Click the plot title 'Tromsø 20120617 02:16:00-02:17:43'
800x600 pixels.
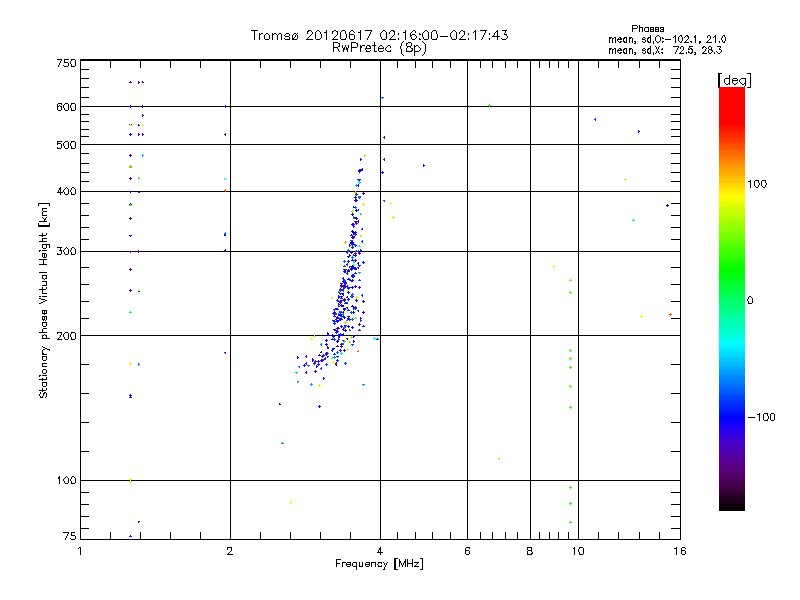point(379,35)
